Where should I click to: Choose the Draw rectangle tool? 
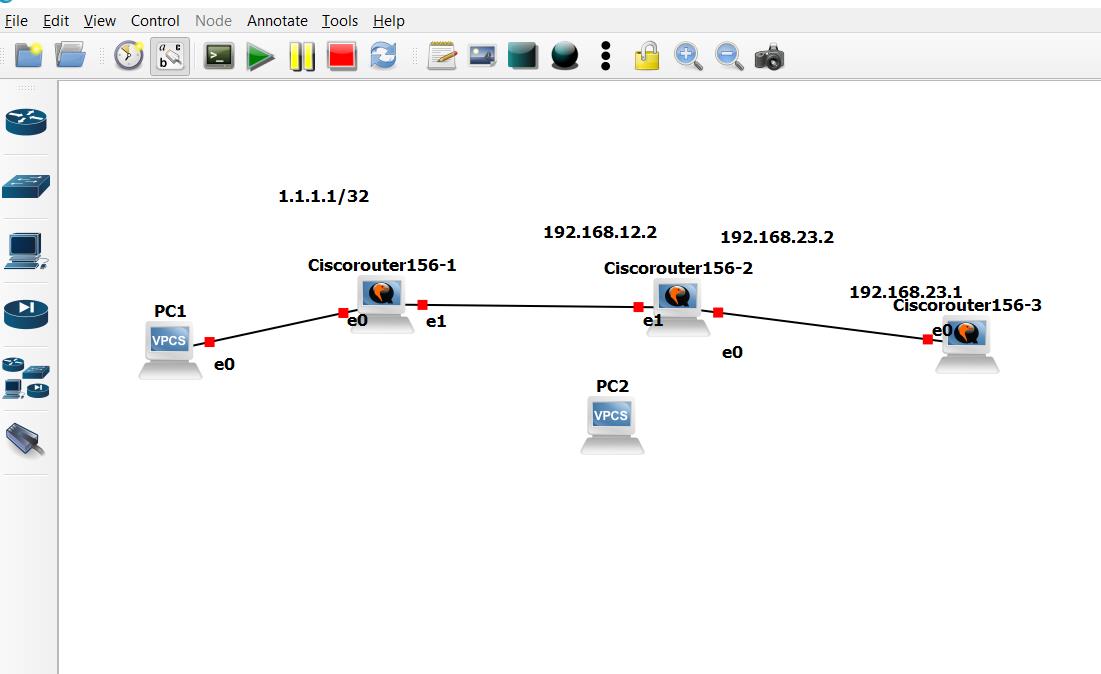click(523, 56)
